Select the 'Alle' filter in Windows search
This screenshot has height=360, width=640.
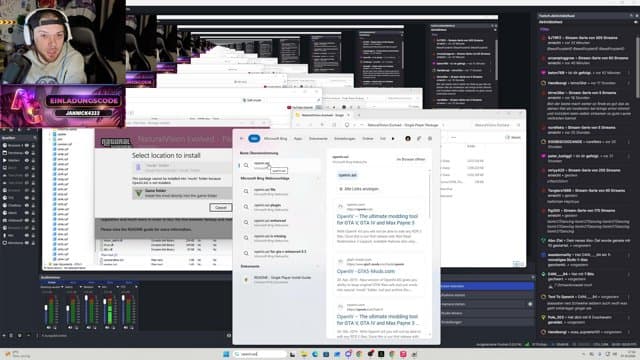pos(254,138)
